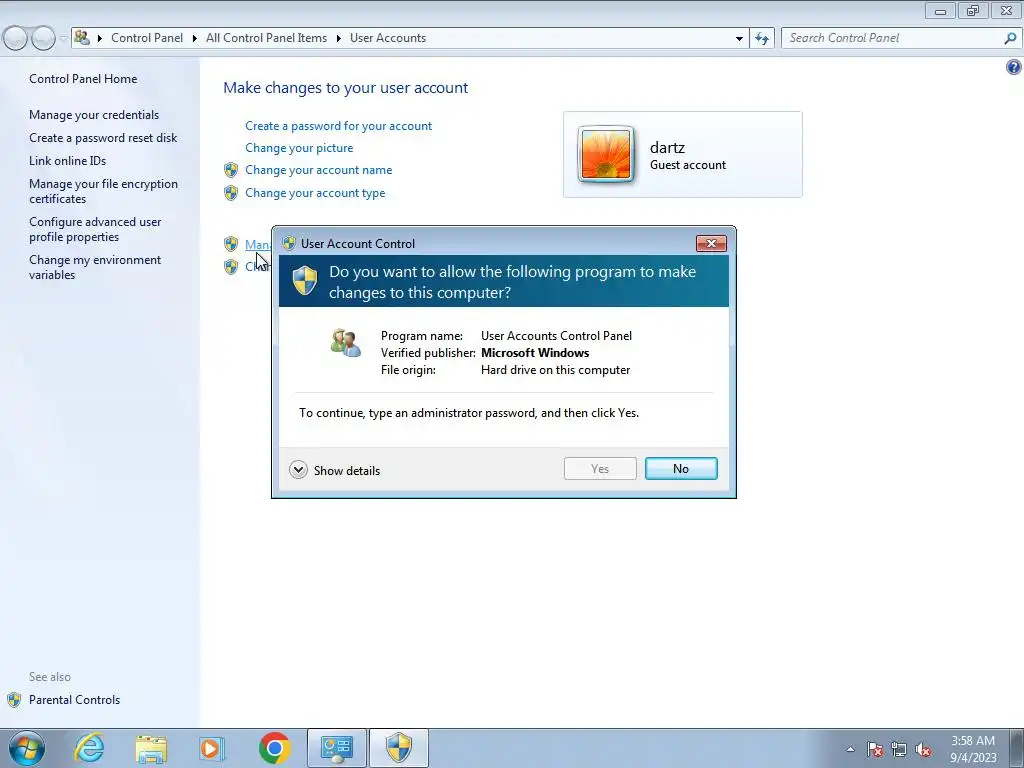Screen dimensions: 1024x768
Task: Click User Accounts Control Panel program name
Action: coord(556,336)
